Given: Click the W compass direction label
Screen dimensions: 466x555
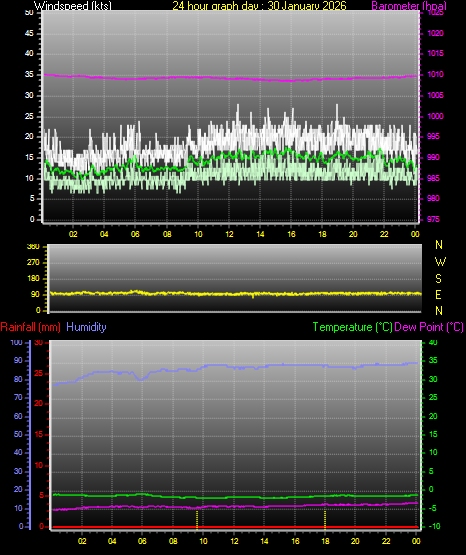Looking at the screenshot, I should pyautogui.click(x=440, y=262).
